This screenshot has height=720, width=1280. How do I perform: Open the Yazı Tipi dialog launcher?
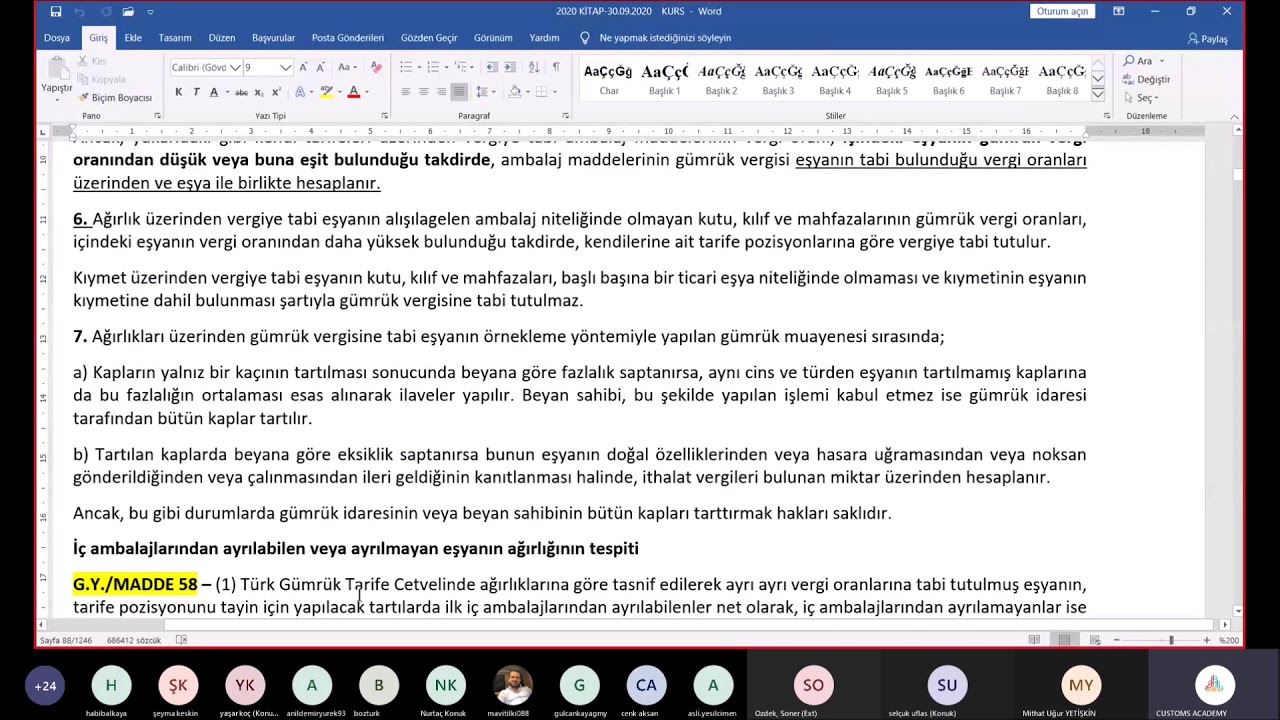point(385,116)
